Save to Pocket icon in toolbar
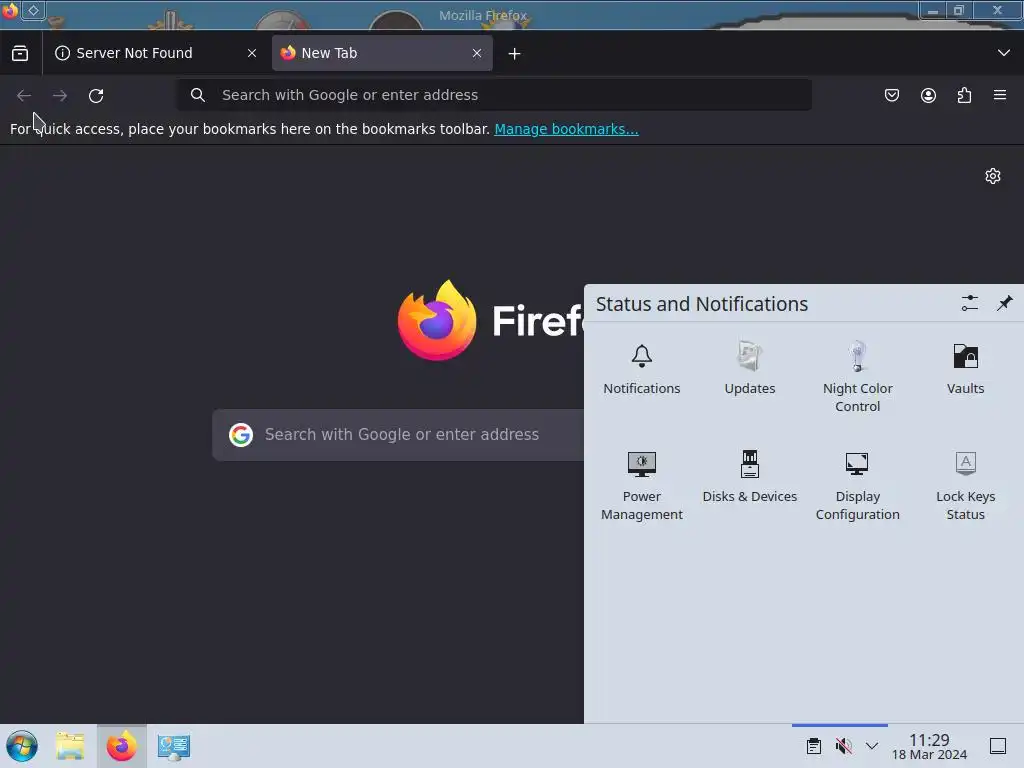 (891, 95)
